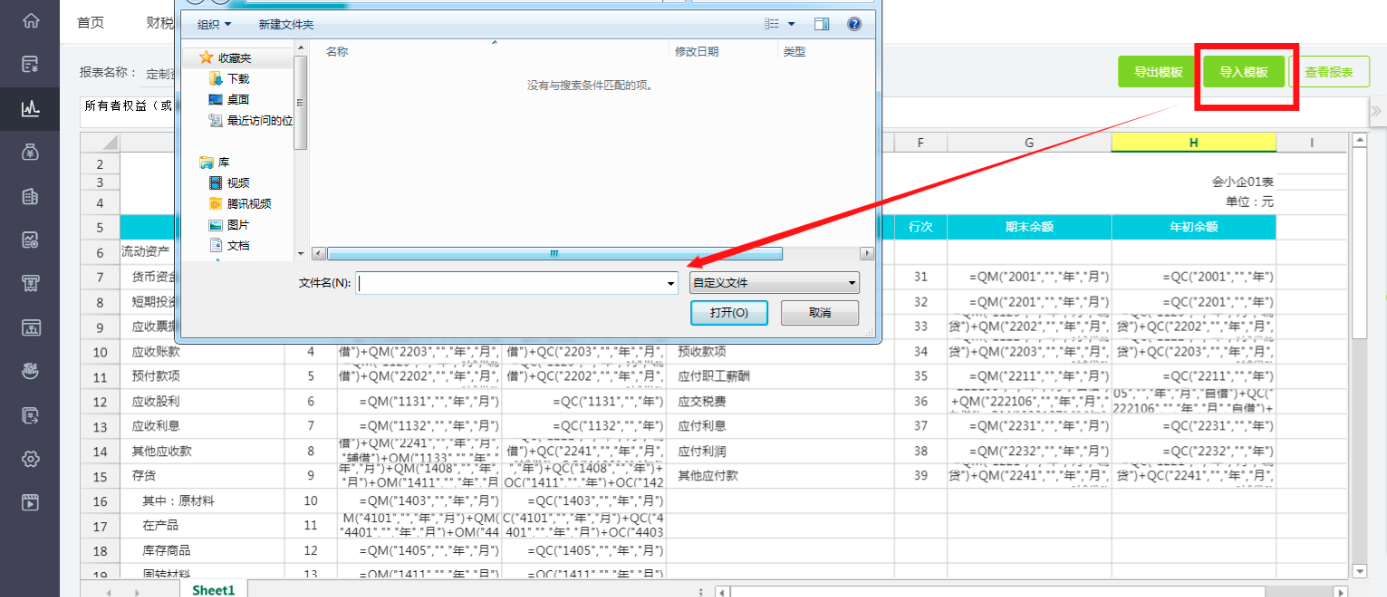Image resolution: width=1387 pixels, height=597 pixels.
Task: Click the view mode icon in dialog toolbar
Action: click(x=772, y=24)
